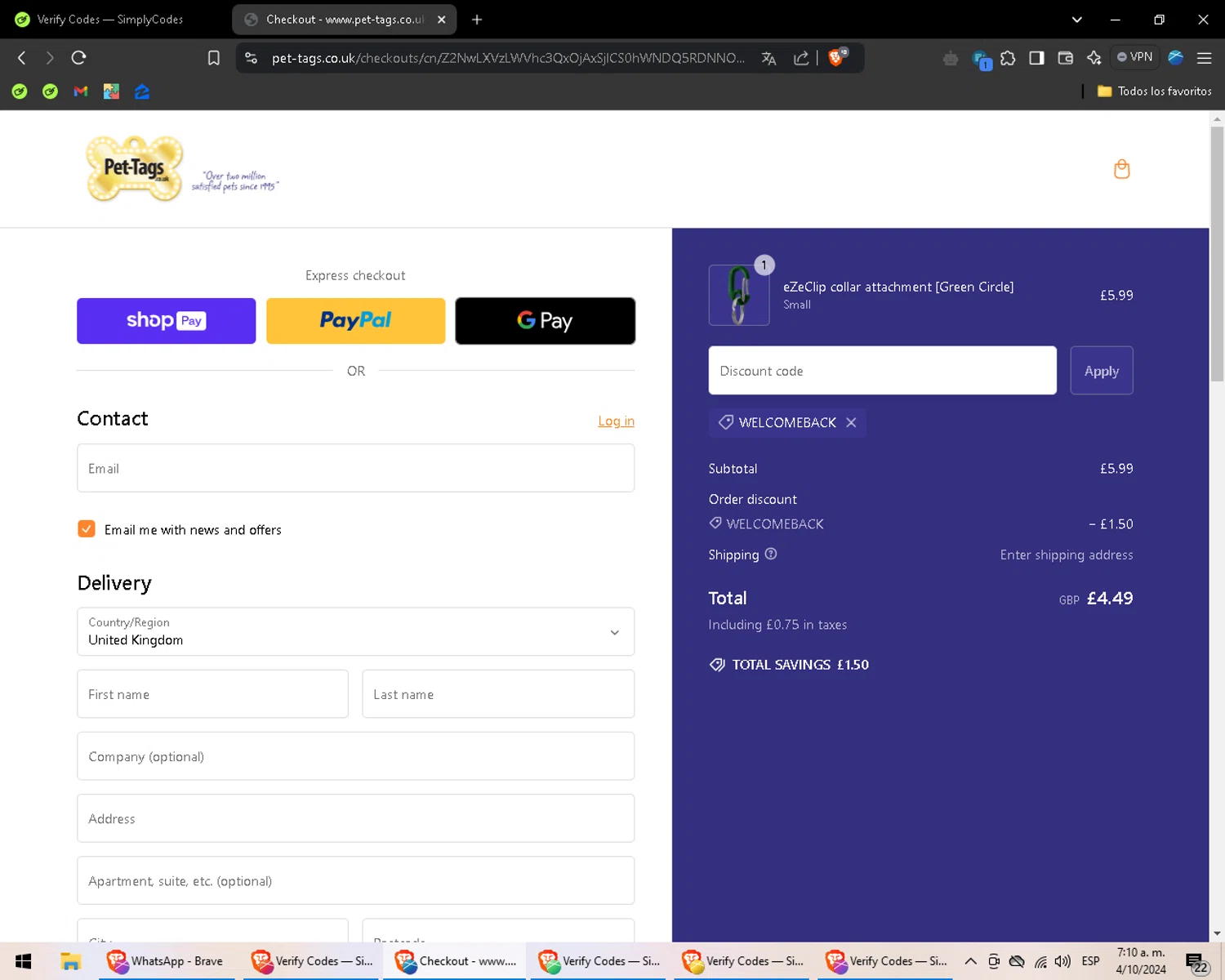The height and width of the screenshot is (980, 1225).
Task: Click the Pet-Tags logo
Action: (135, 168)
